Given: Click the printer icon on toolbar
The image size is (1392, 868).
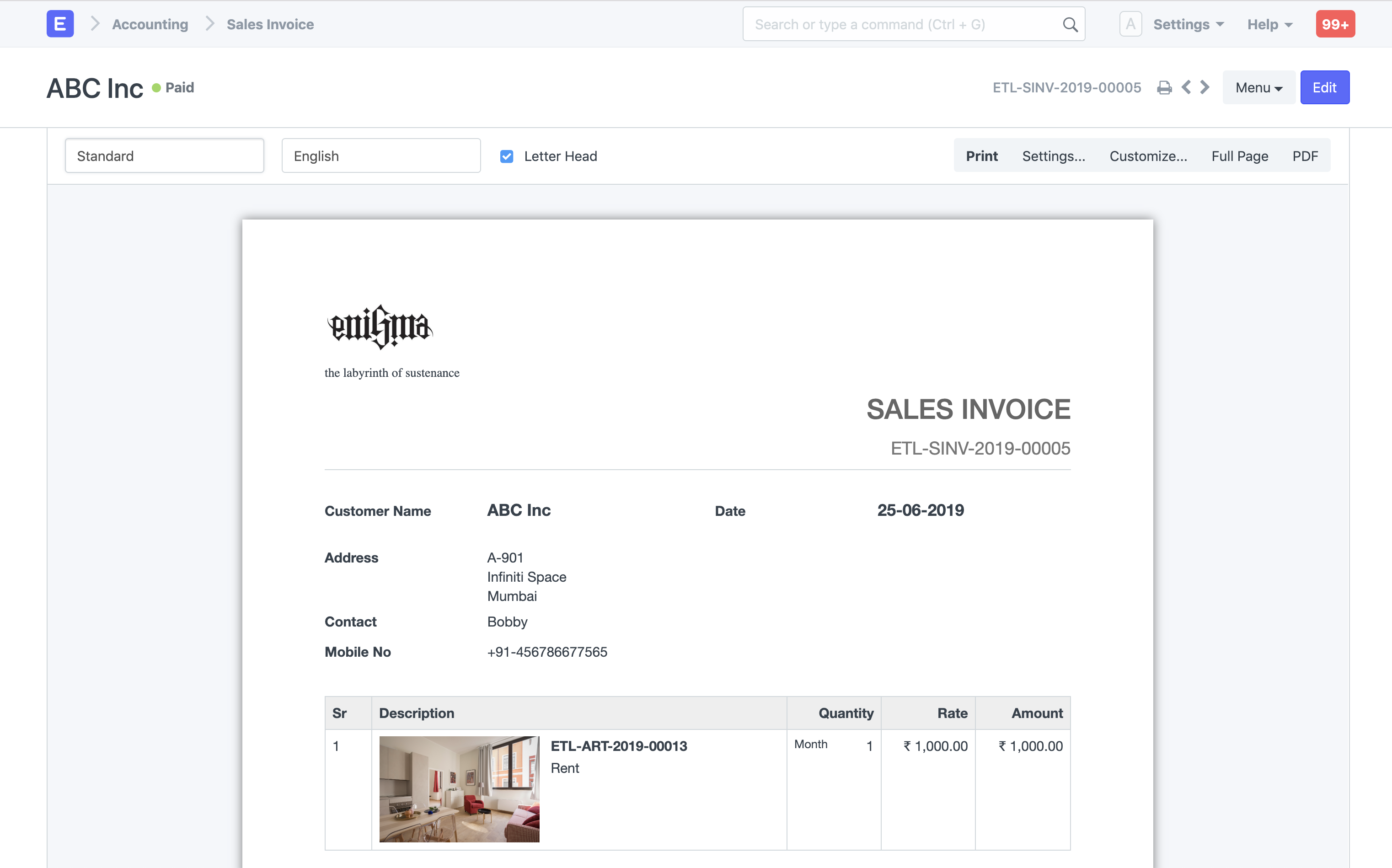Looking at the screenshot, I should point(1164,87).
